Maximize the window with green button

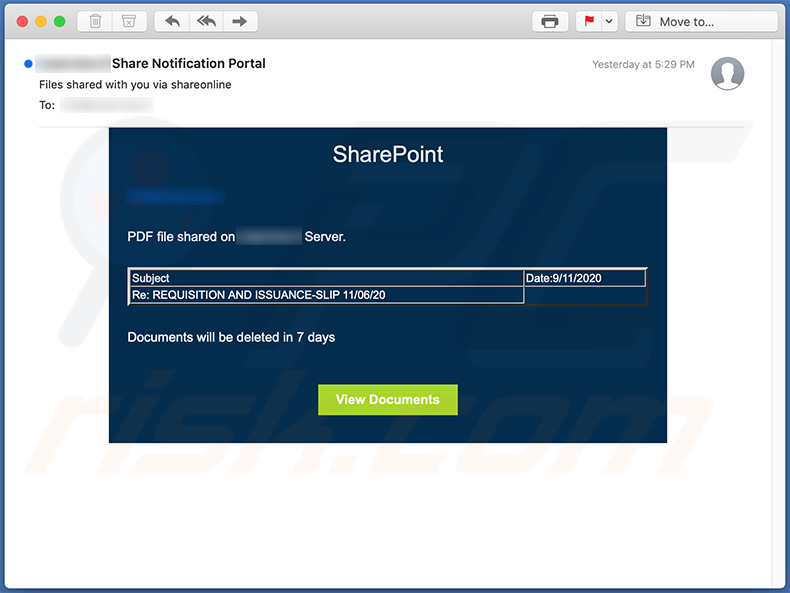pos(59,21)
